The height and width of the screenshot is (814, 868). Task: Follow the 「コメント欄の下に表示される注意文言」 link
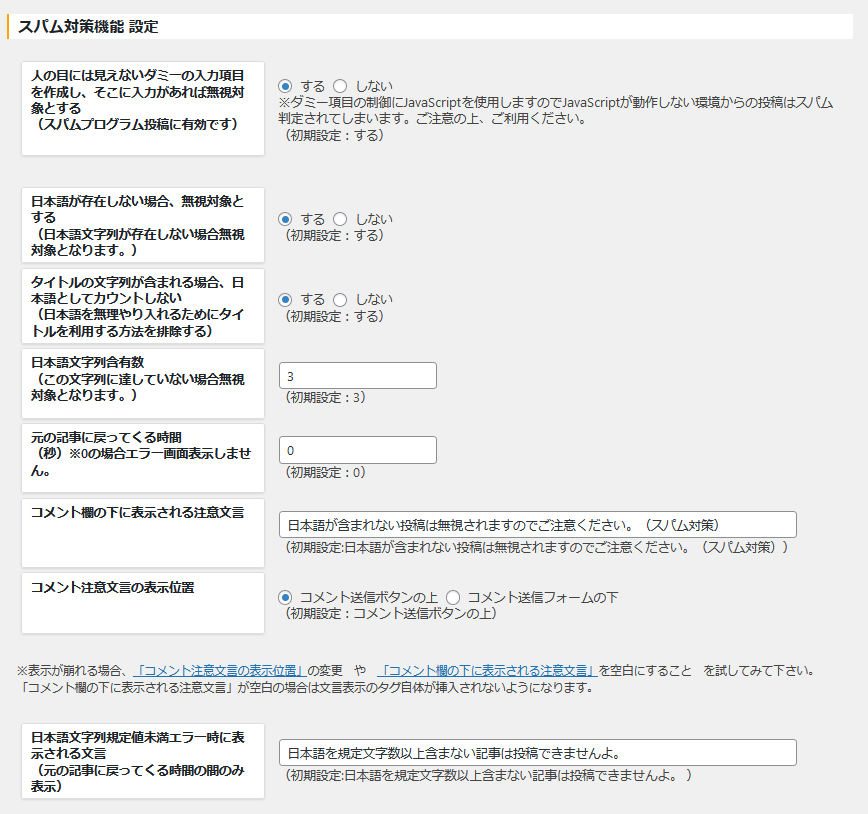[488, 670]
